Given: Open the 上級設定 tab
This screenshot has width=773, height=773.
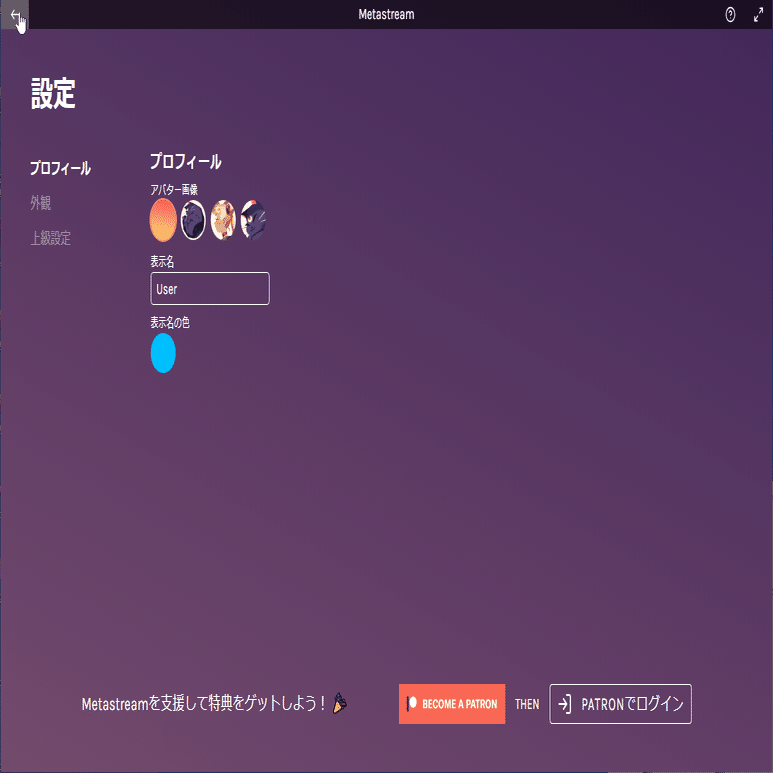Looking at the screenshot, I should 50,238.
